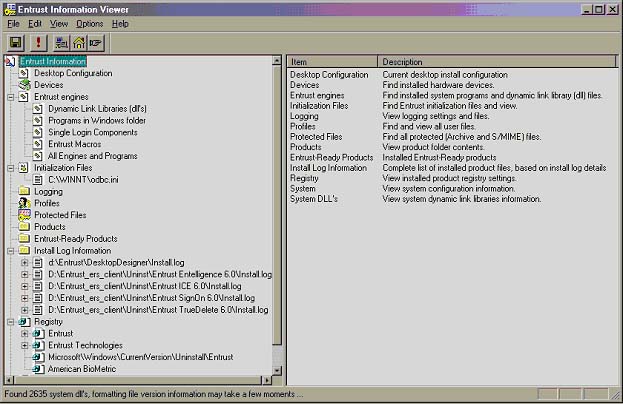
Task: Expand the DesktopDesigner Install.log entry
Action: [x=25, y=262]
